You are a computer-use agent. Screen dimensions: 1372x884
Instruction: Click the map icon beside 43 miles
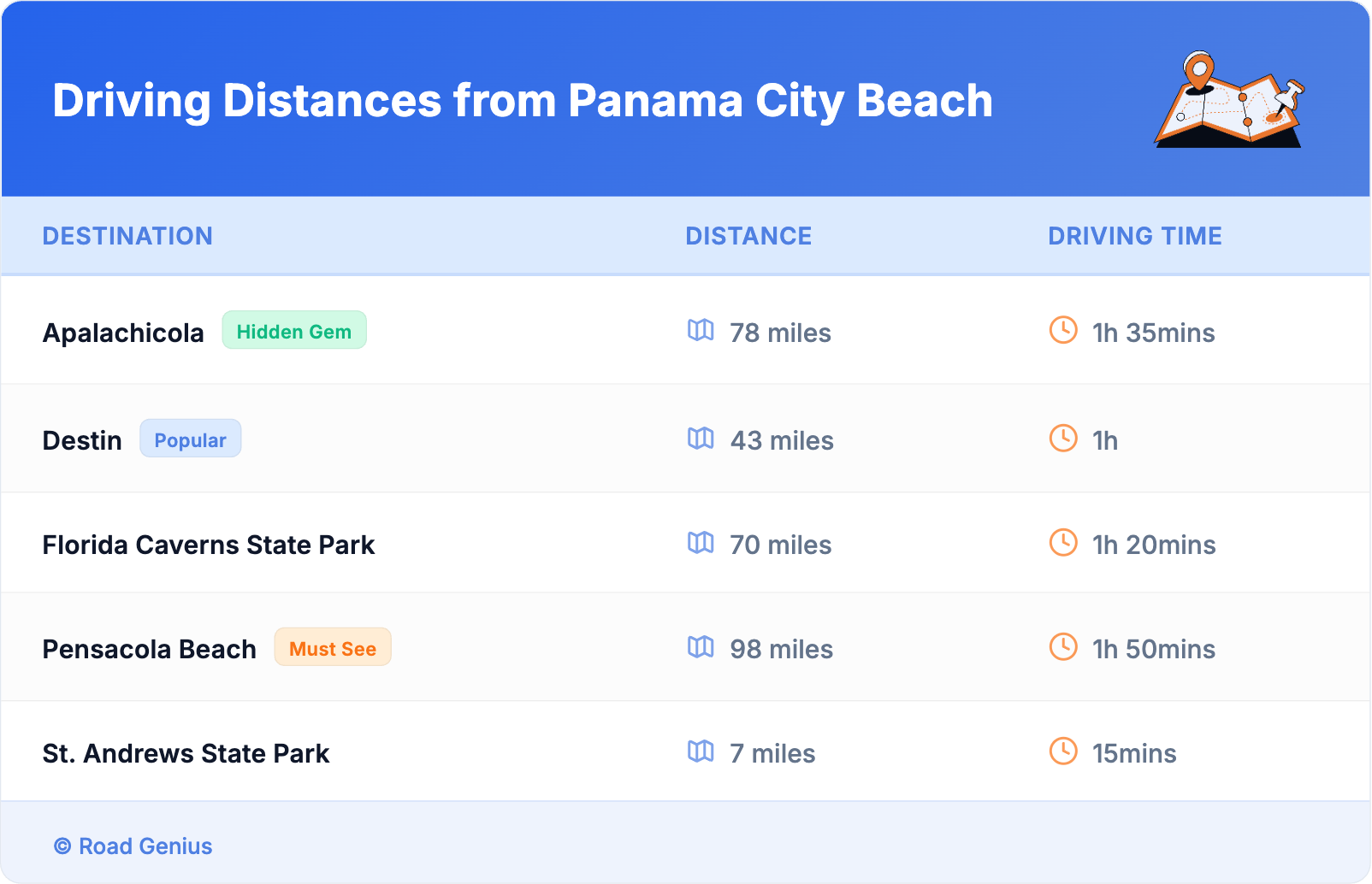click(x=701, y=439)
